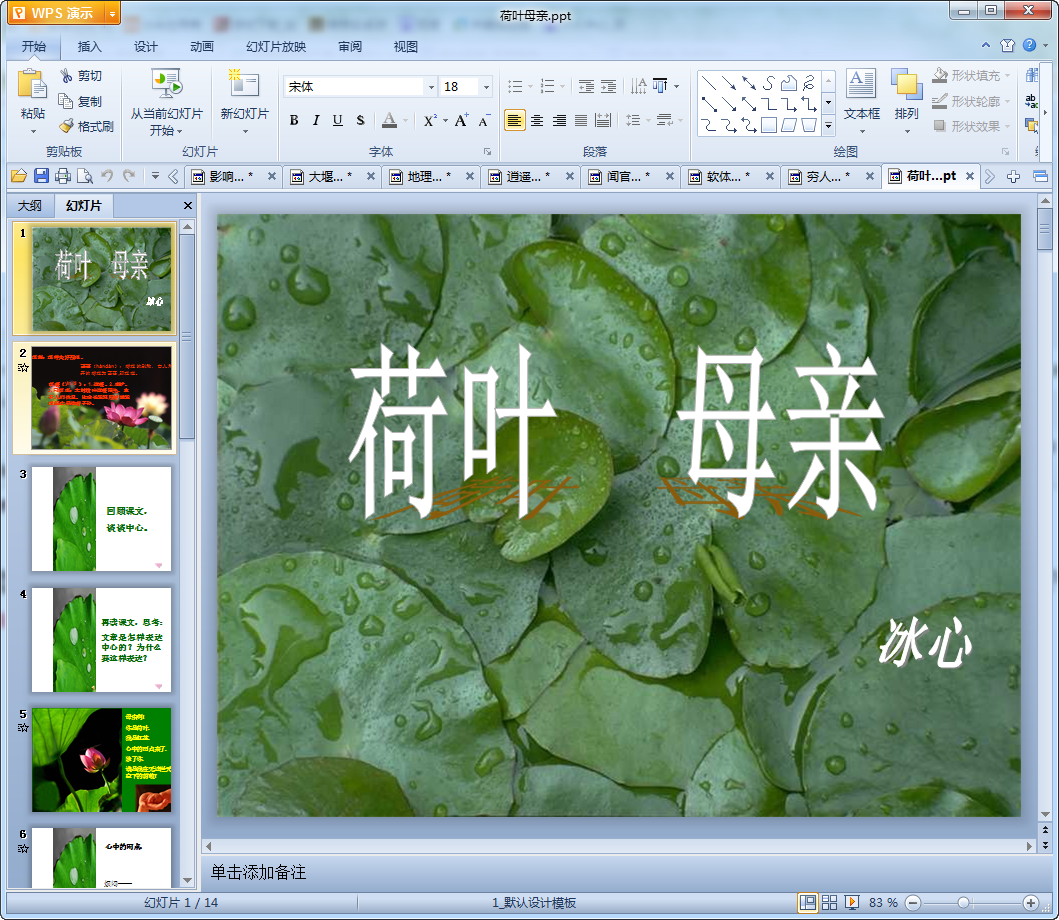Open the Shape Effects dropdown
The height and width of the screenshot is (920, 1059).
click(x=1008, y=126)
